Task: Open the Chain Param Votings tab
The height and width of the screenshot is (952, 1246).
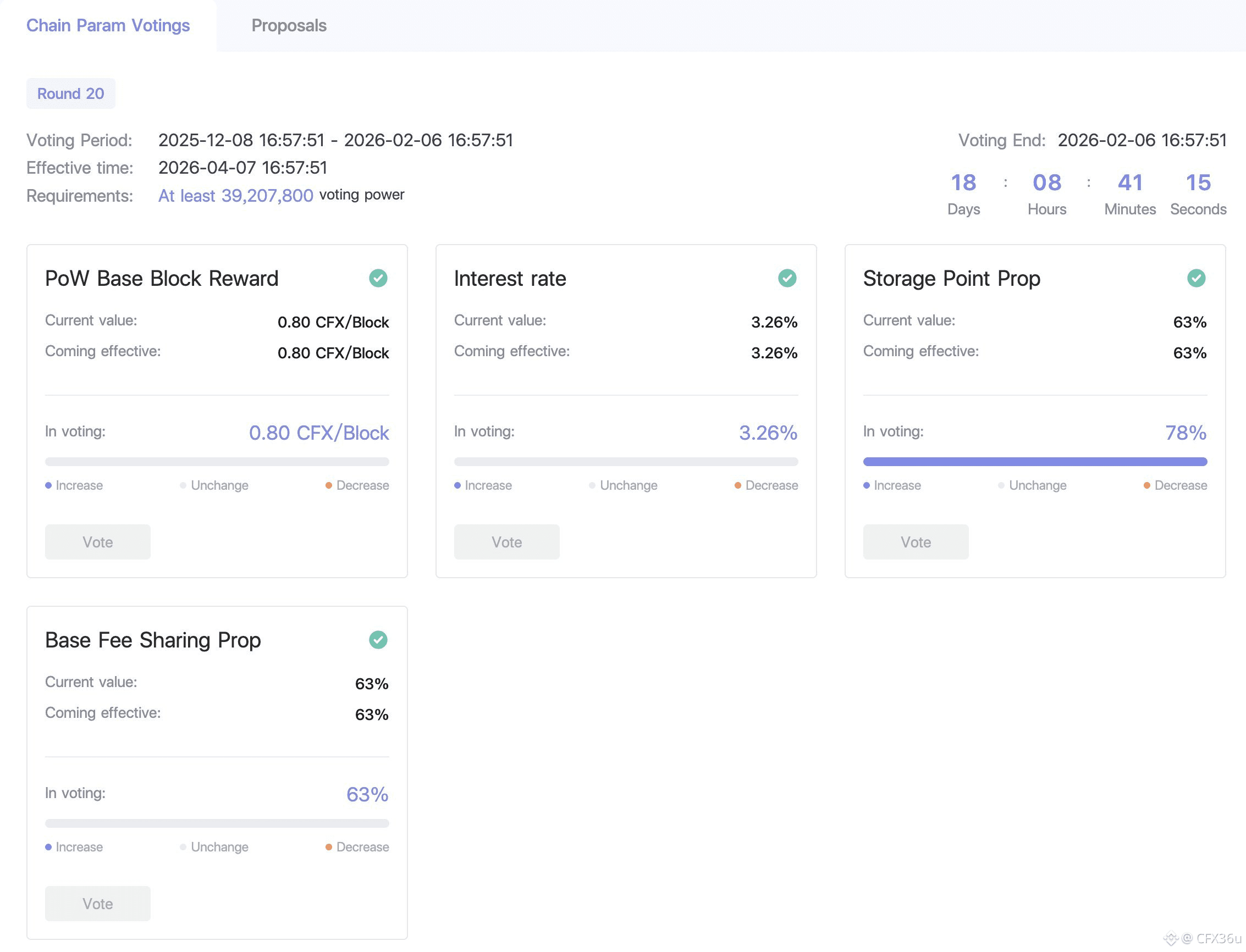Action: (108, 25)
